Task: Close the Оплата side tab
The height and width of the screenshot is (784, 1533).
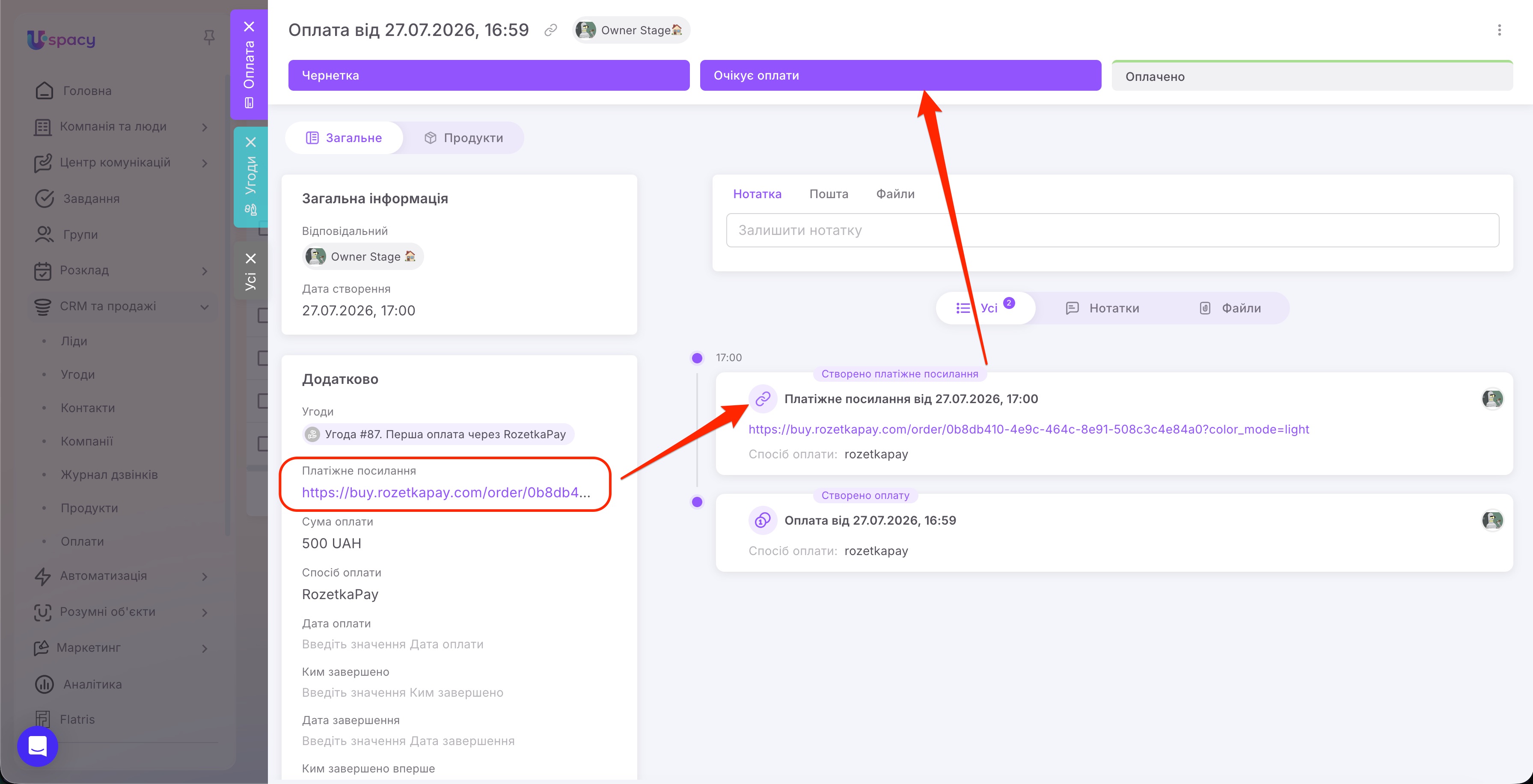Action: [x=250, y=26]
